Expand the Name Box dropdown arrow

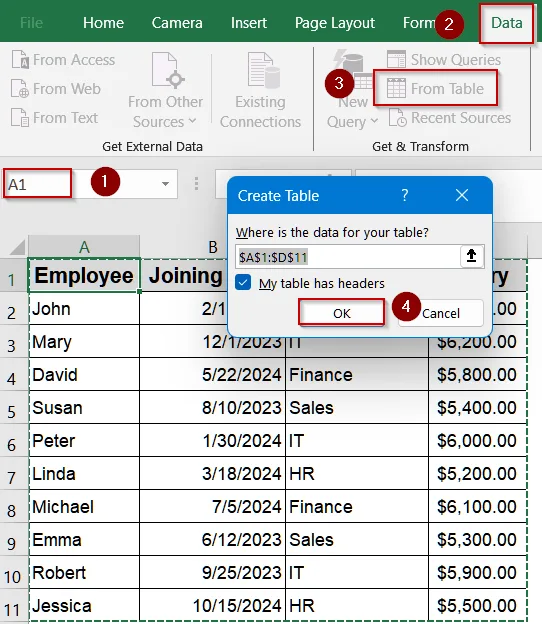coord(165,184)
